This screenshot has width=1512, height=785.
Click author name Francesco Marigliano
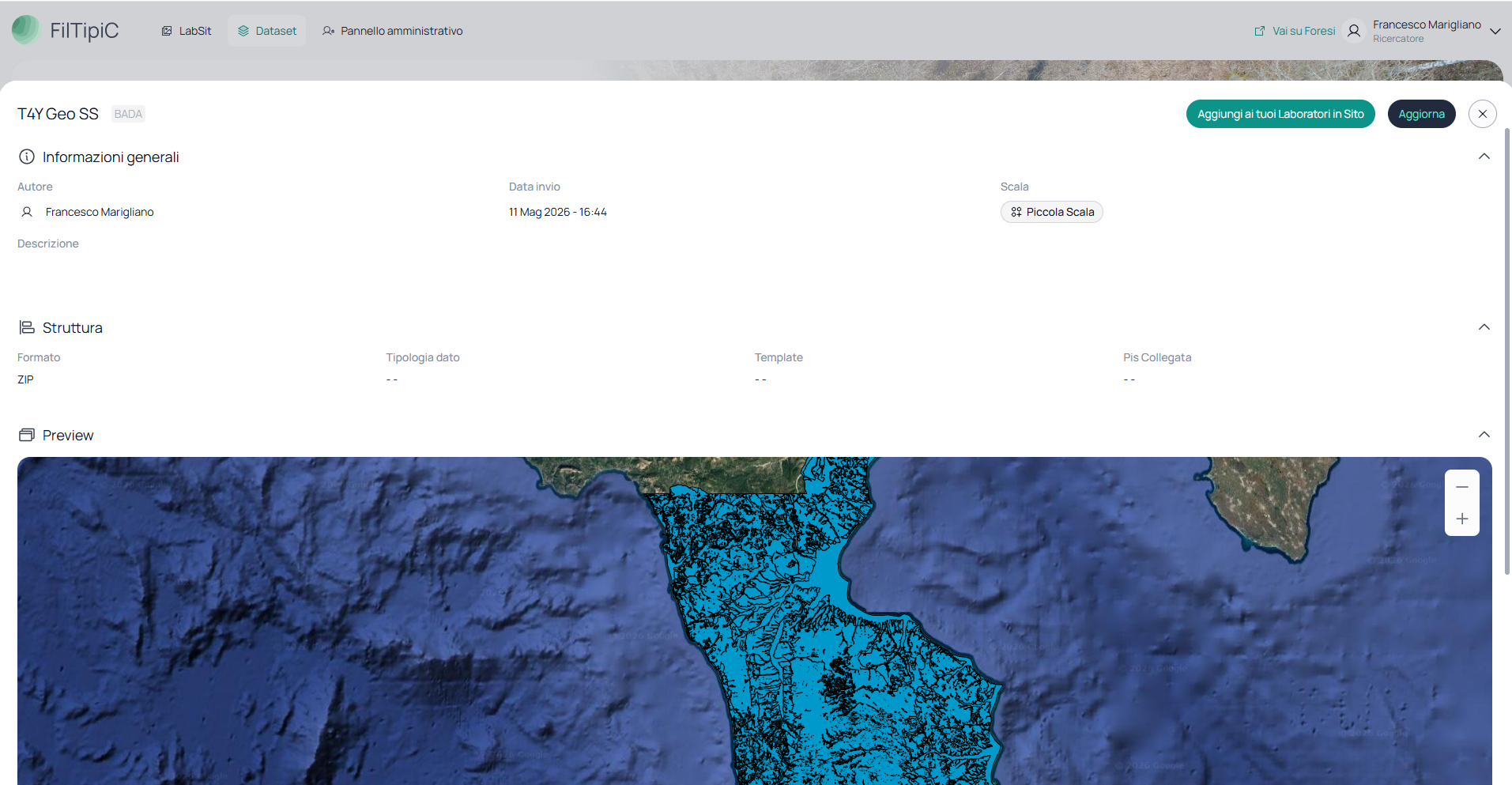coord(100,212)
